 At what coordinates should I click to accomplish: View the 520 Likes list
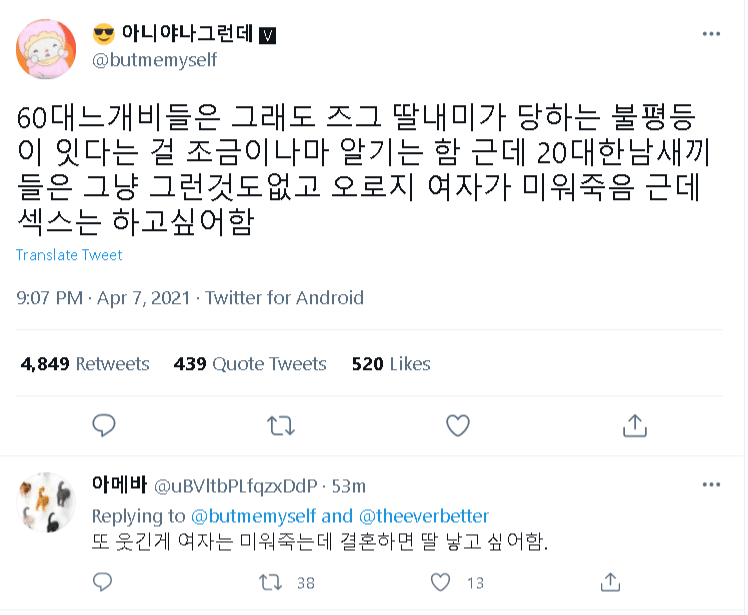coord(391,364)
